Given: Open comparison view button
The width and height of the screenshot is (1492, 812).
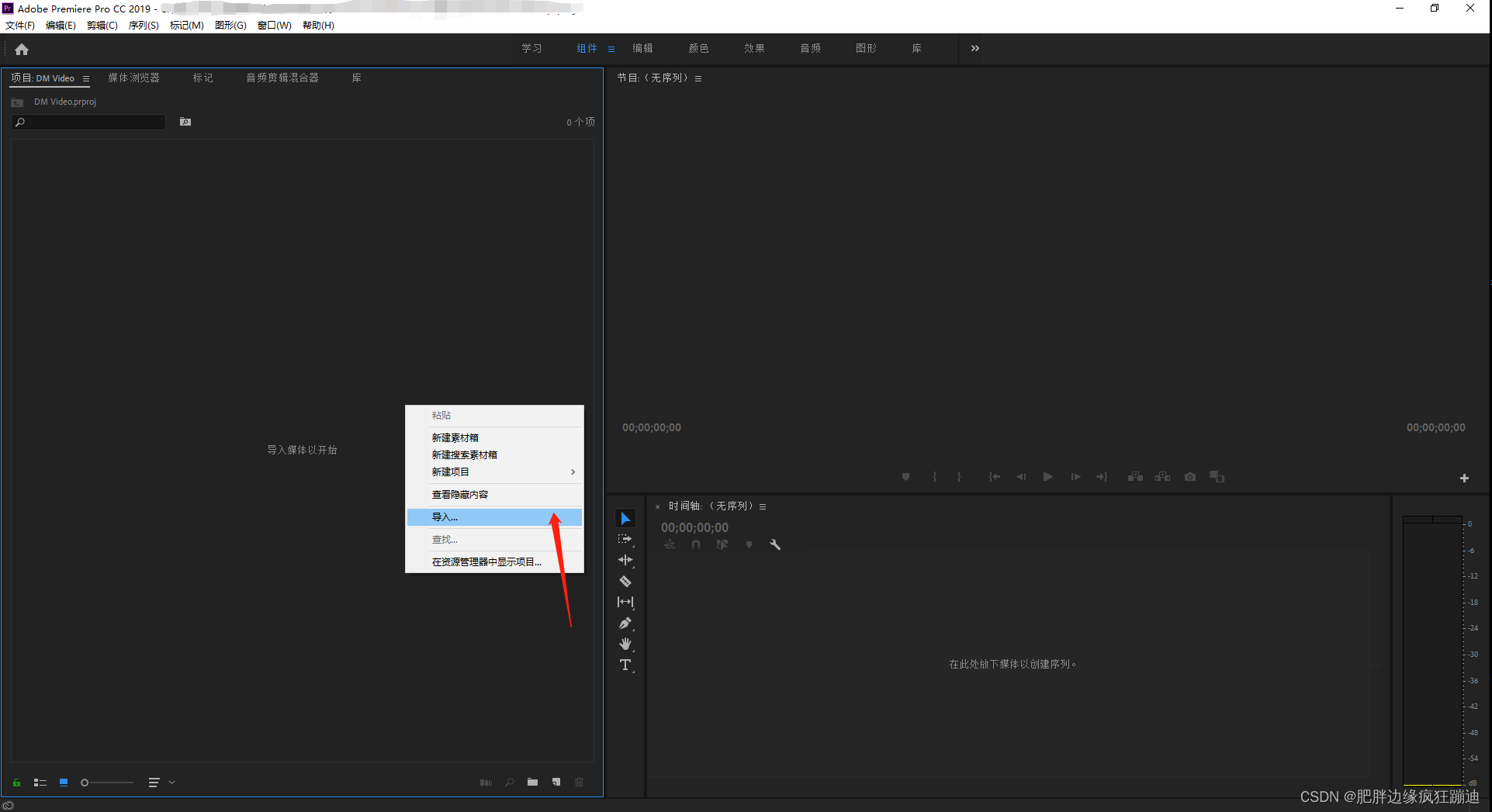Looking at the screenshot, I should tap(1217, 477).
